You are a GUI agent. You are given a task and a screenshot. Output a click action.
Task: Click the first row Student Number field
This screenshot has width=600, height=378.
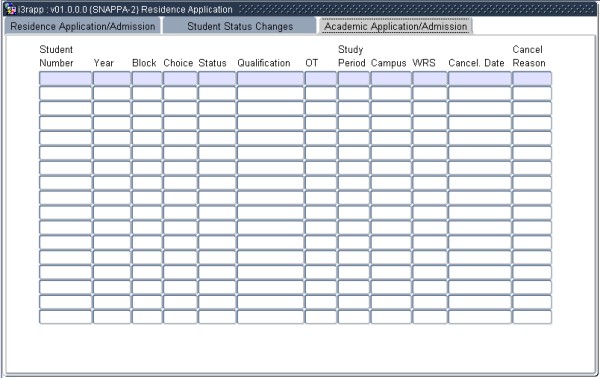(x=65, y=78)
